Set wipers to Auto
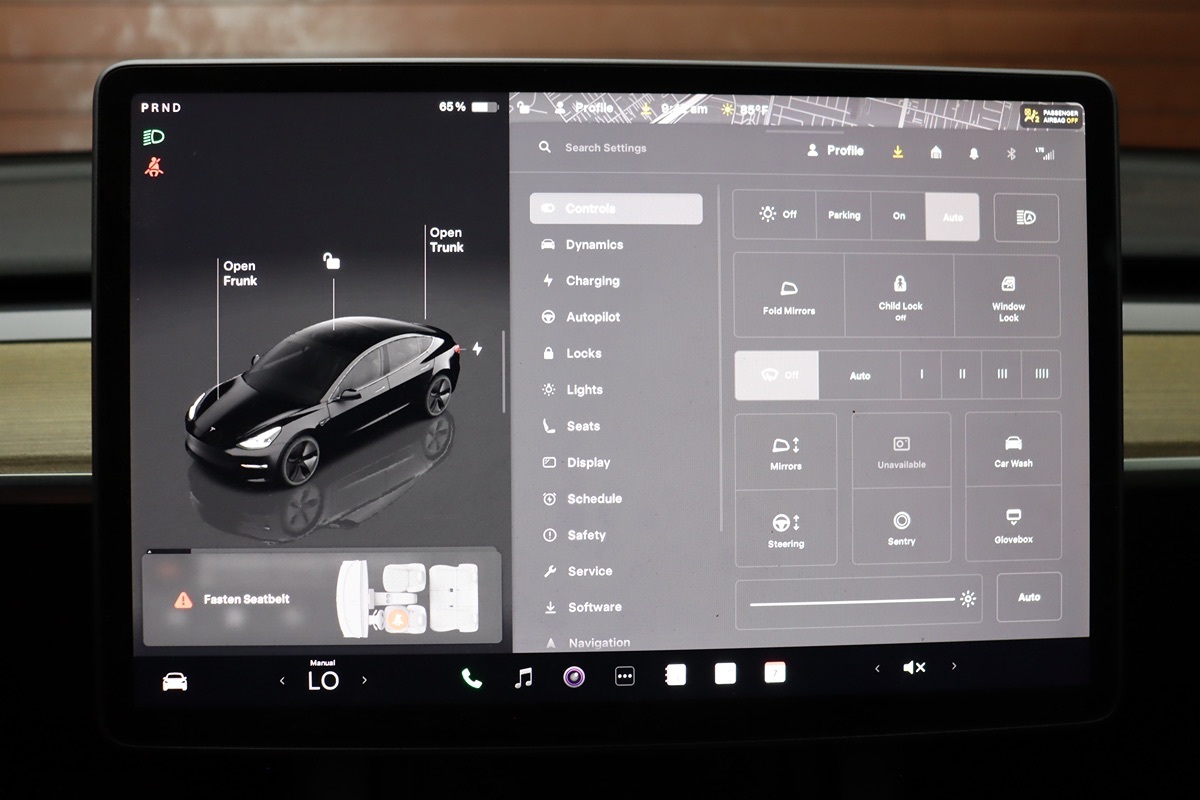The image size is (1200, 800). pos(860,375)
